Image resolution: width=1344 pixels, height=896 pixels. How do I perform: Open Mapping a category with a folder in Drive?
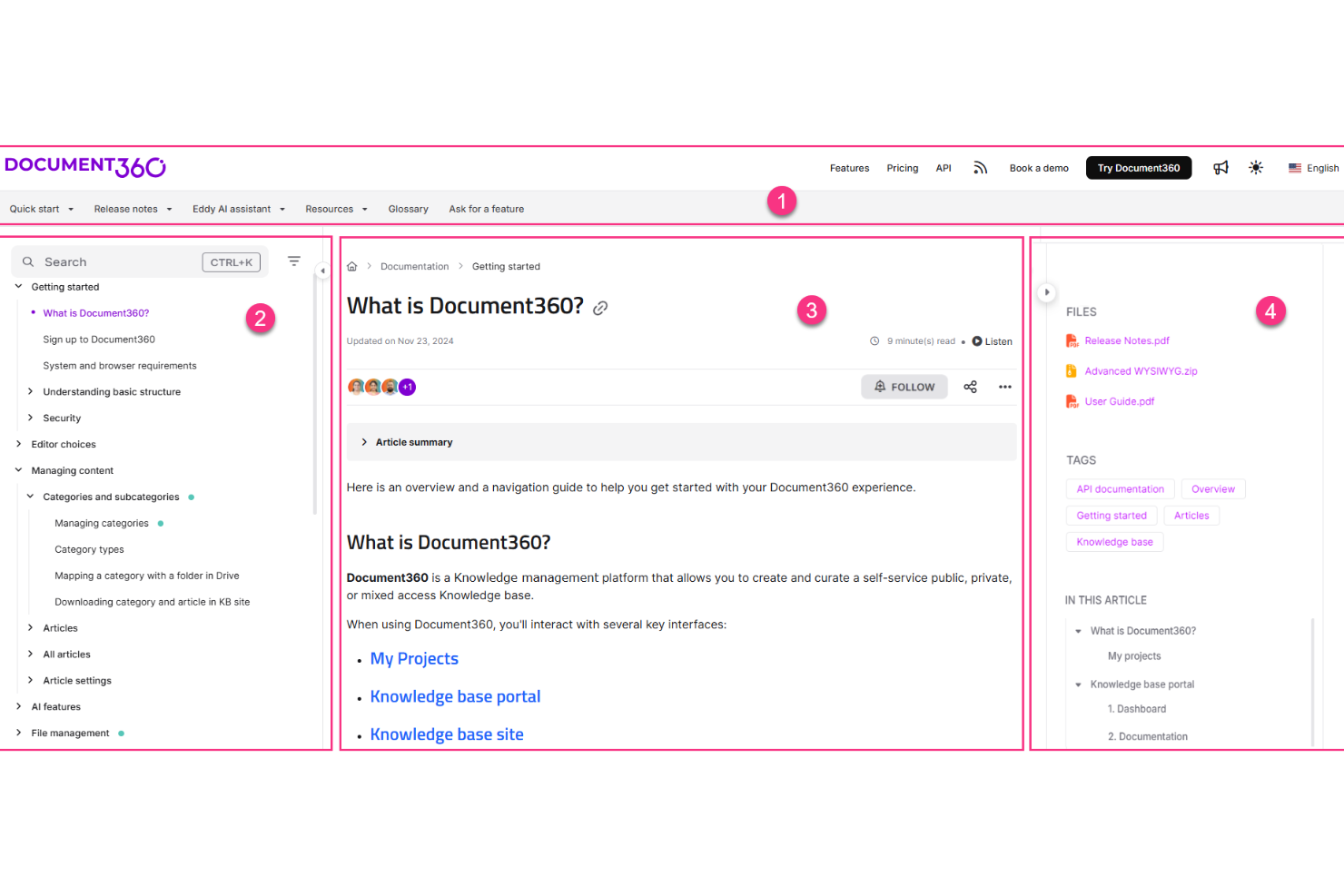tap(147, 576)
